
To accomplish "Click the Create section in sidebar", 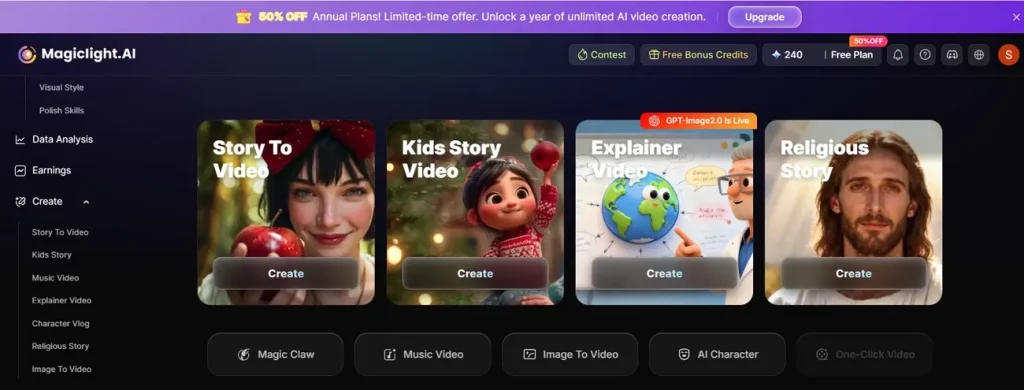I will tap(47, 201).
